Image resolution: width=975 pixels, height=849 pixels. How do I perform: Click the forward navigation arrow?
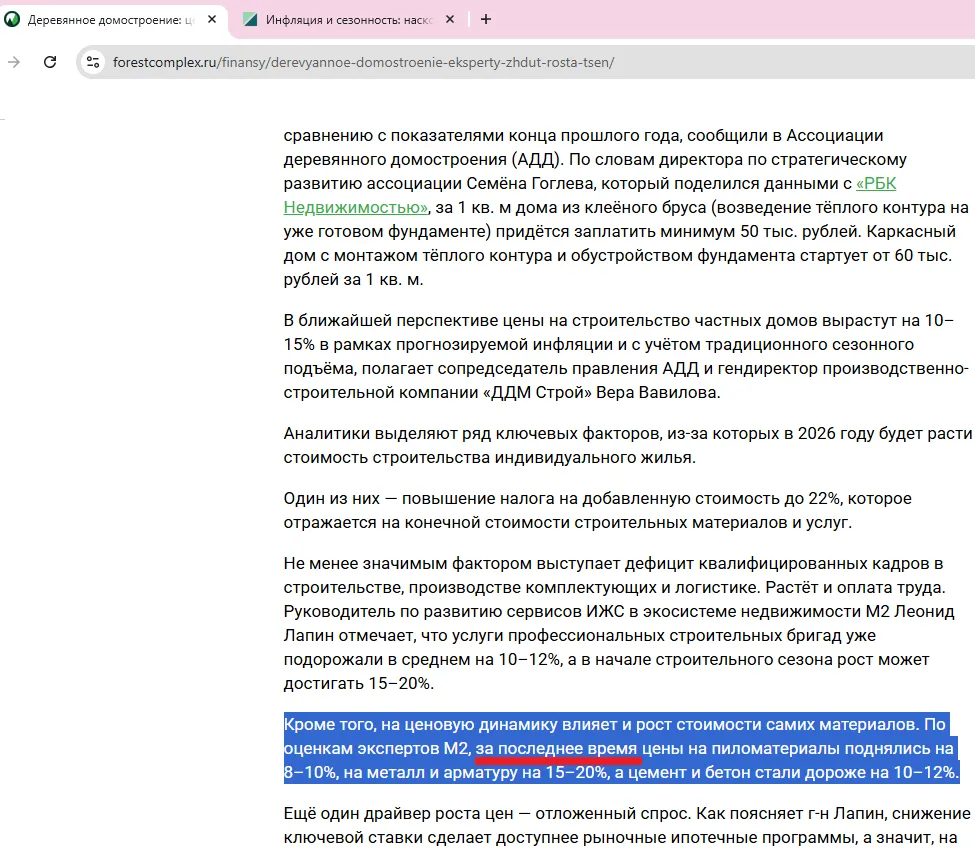coord(14,62)
